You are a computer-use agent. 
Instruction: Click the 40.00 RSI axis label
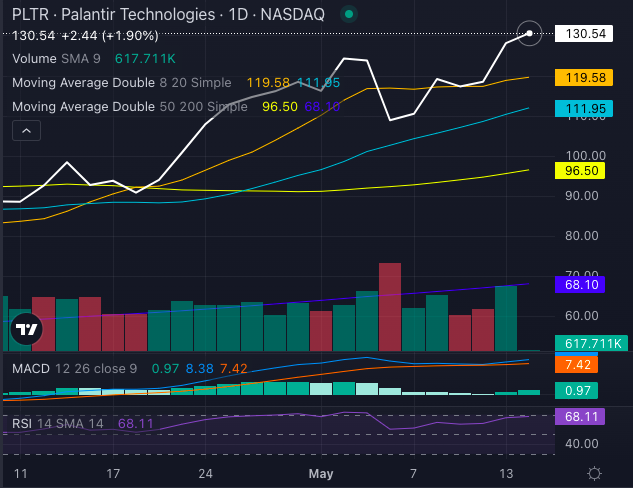(x=582, y=444)
